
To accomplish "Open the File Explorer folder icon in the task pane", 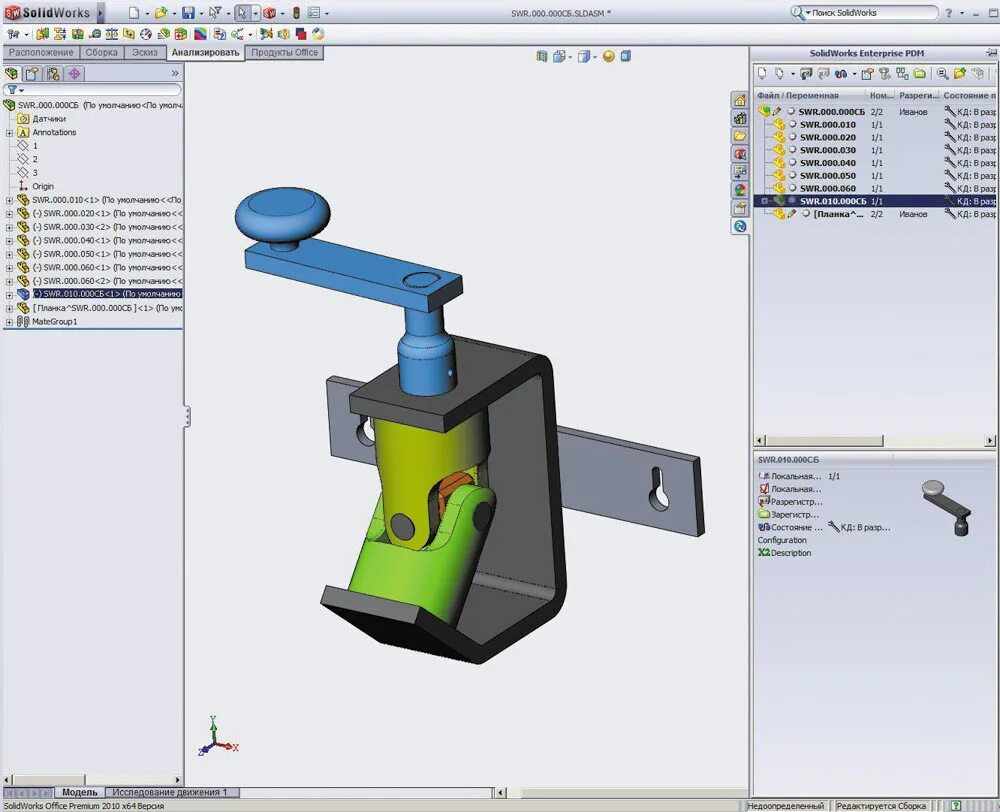I will point(740,136).
